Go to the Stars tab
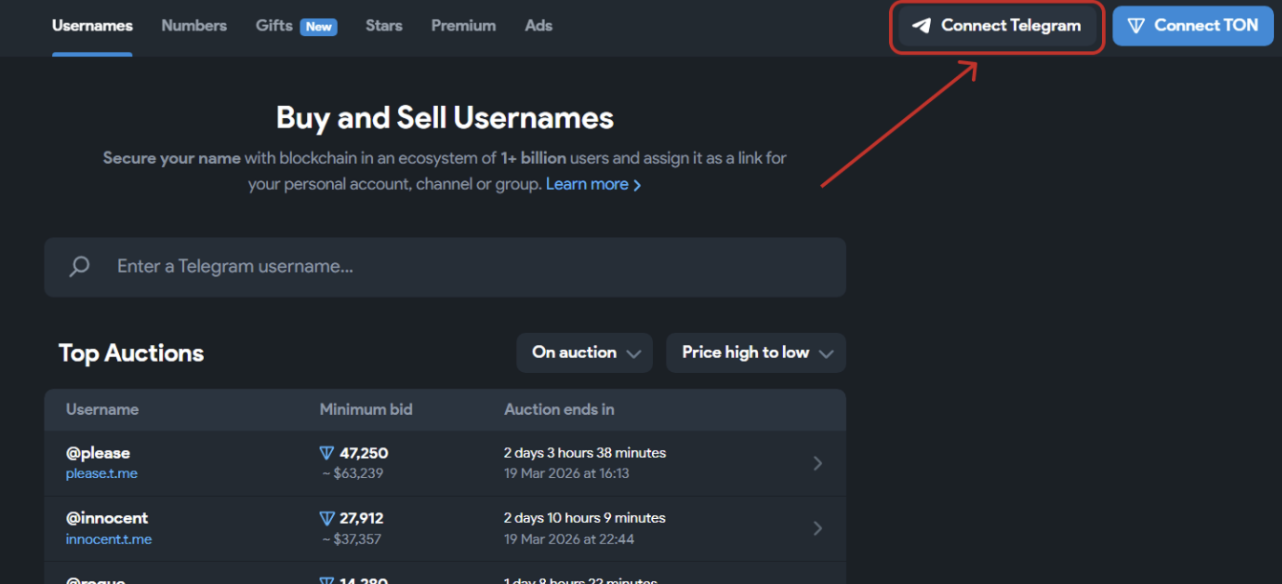 tap(384, 26)
